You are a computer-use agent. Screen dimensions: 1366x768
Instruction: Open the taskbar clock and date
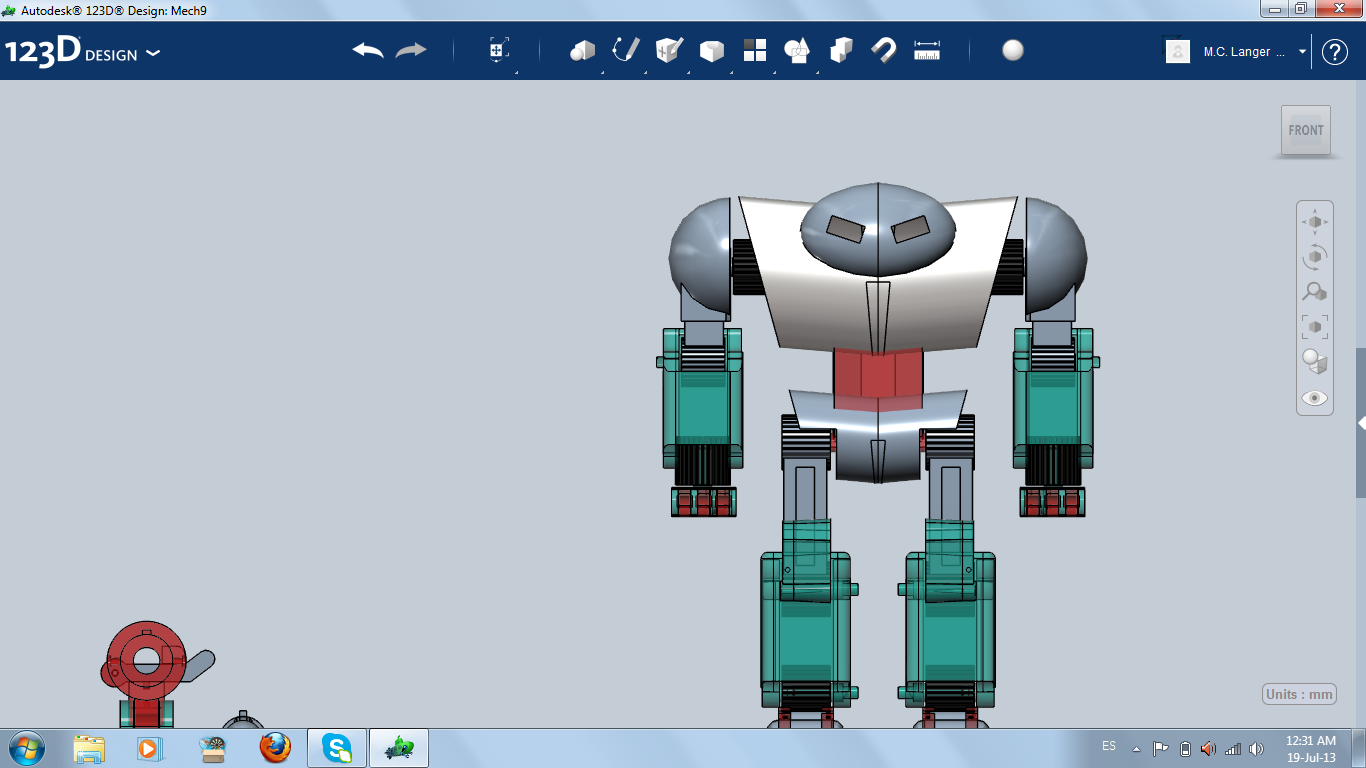coord(1311,749)
